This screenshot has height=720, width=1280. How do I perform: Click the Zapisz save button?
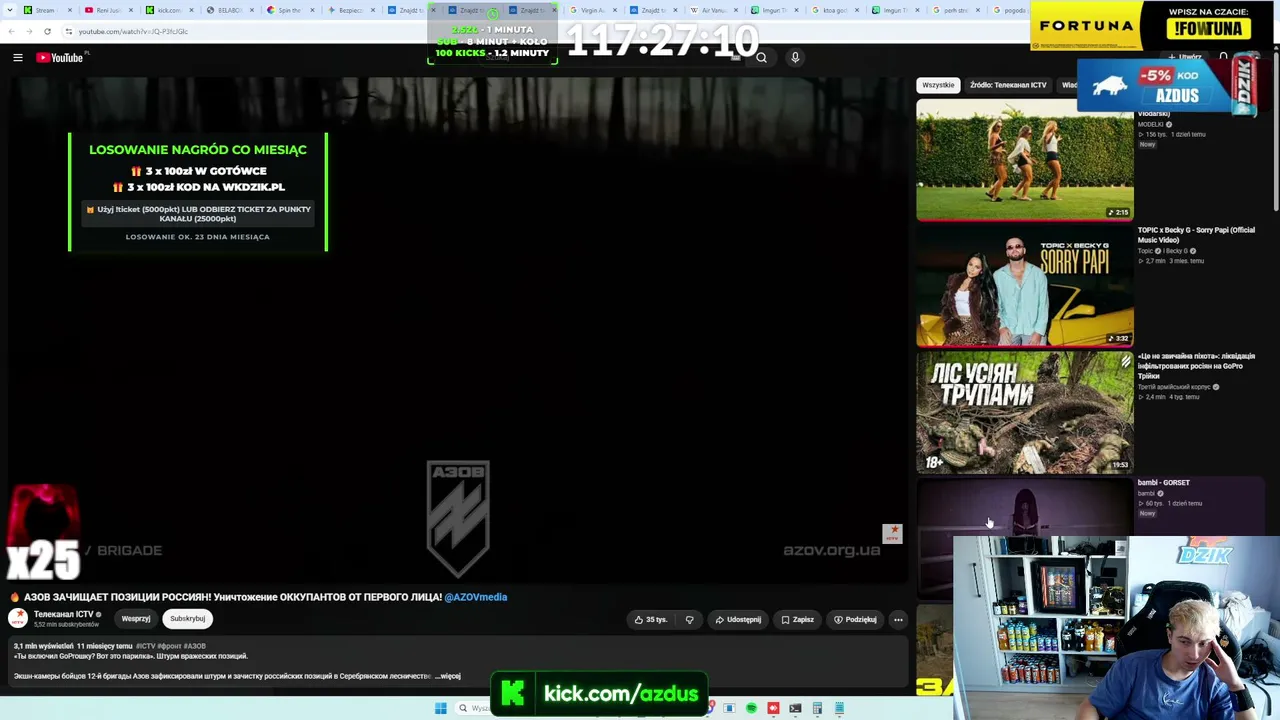797,620
